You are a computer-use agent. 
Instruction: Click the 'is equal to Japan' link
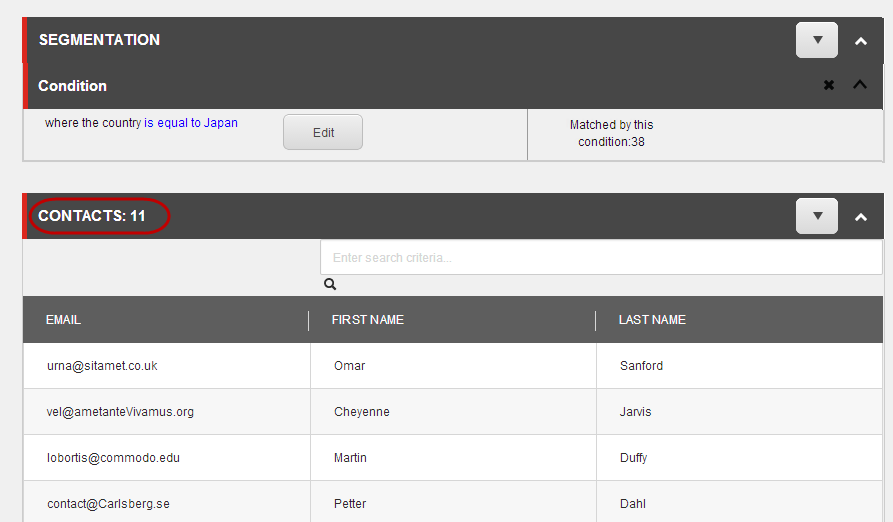191,123
